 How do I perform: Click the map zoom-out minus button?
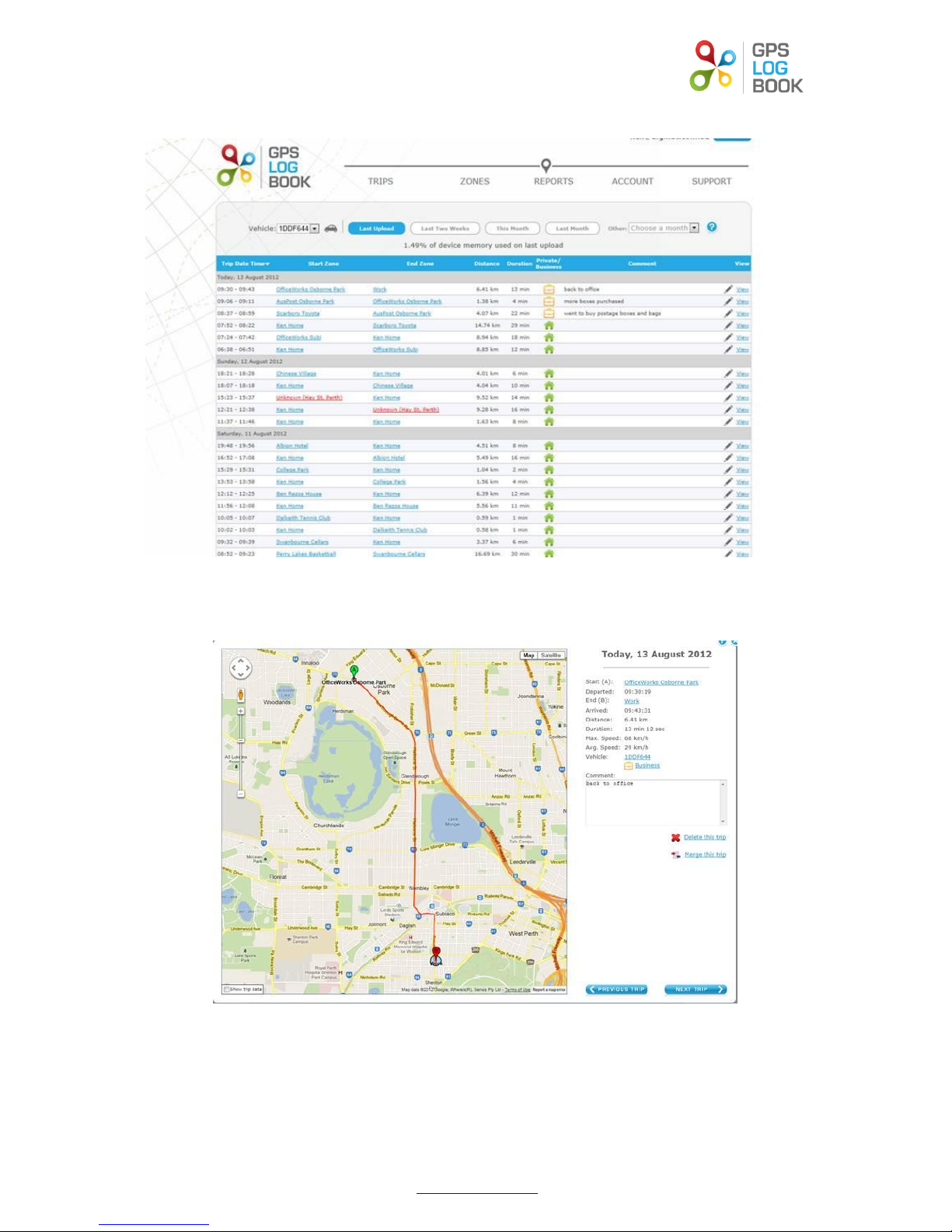point(241,794)
